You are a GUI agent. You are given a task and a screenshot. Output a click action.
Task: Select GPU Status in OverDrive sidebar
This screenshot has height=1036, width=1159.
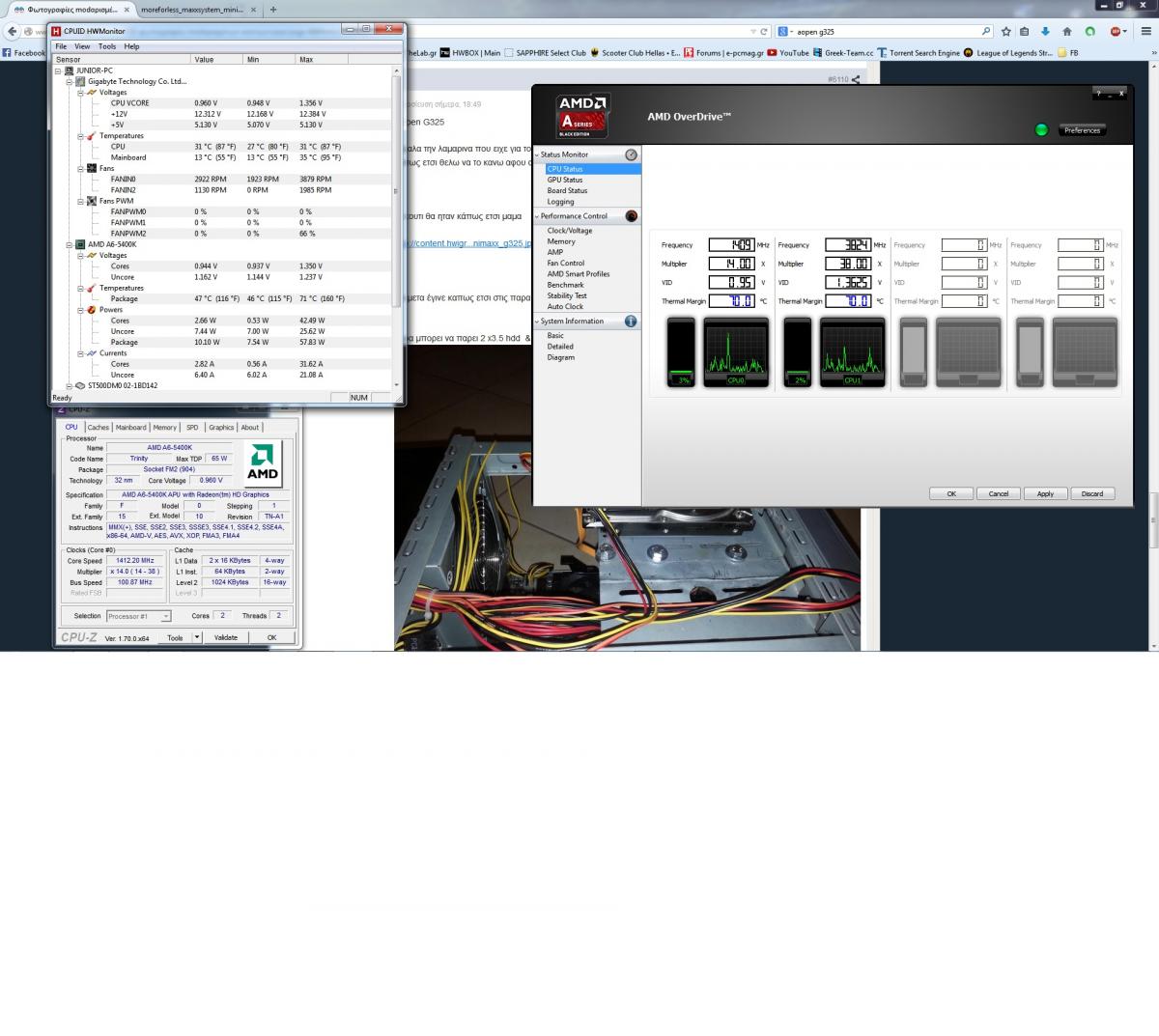pyautogui.click(x=565, y=180)
